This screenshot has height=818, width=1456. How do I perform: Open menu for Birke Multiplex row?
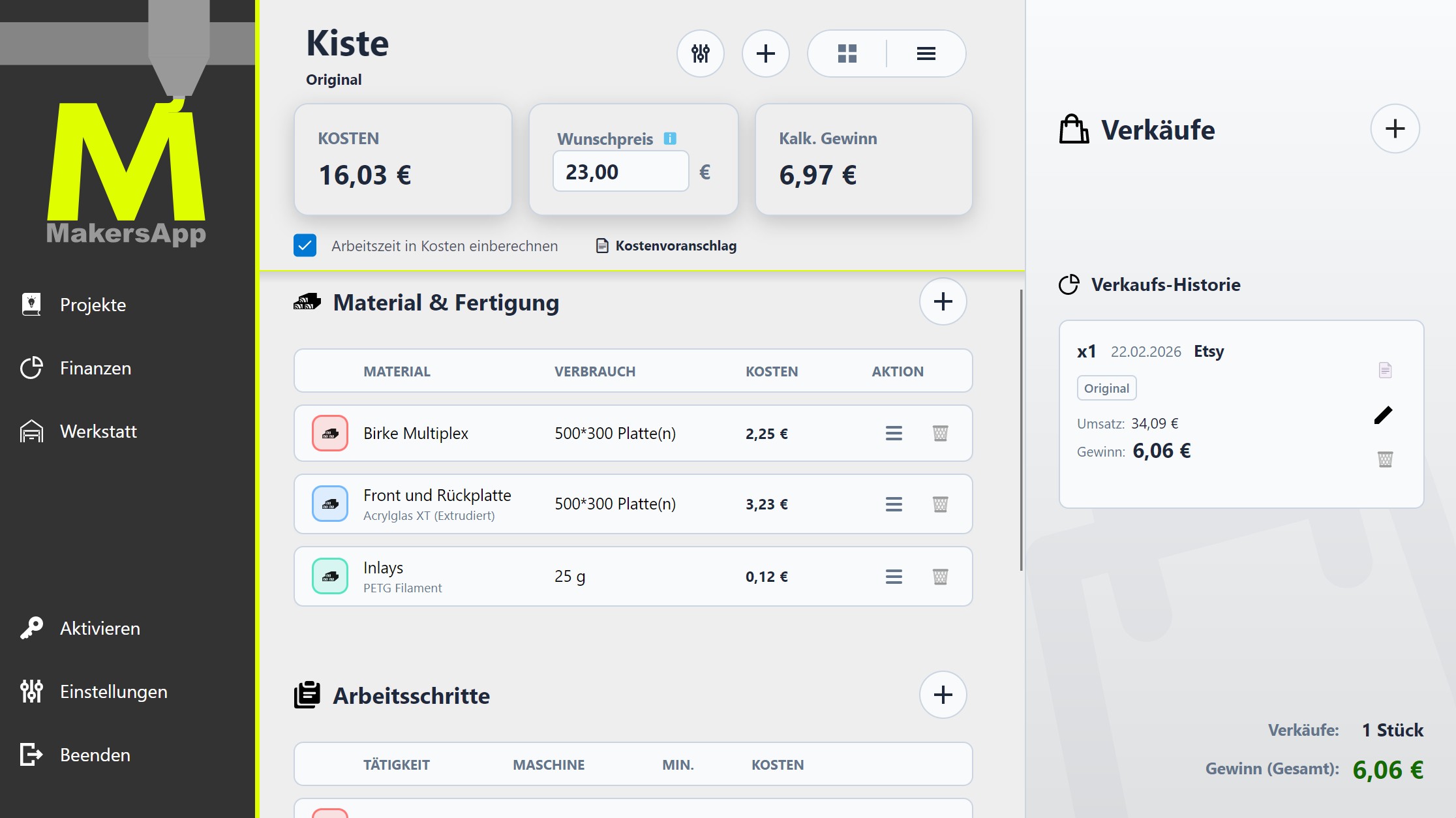tap(894, 433)
